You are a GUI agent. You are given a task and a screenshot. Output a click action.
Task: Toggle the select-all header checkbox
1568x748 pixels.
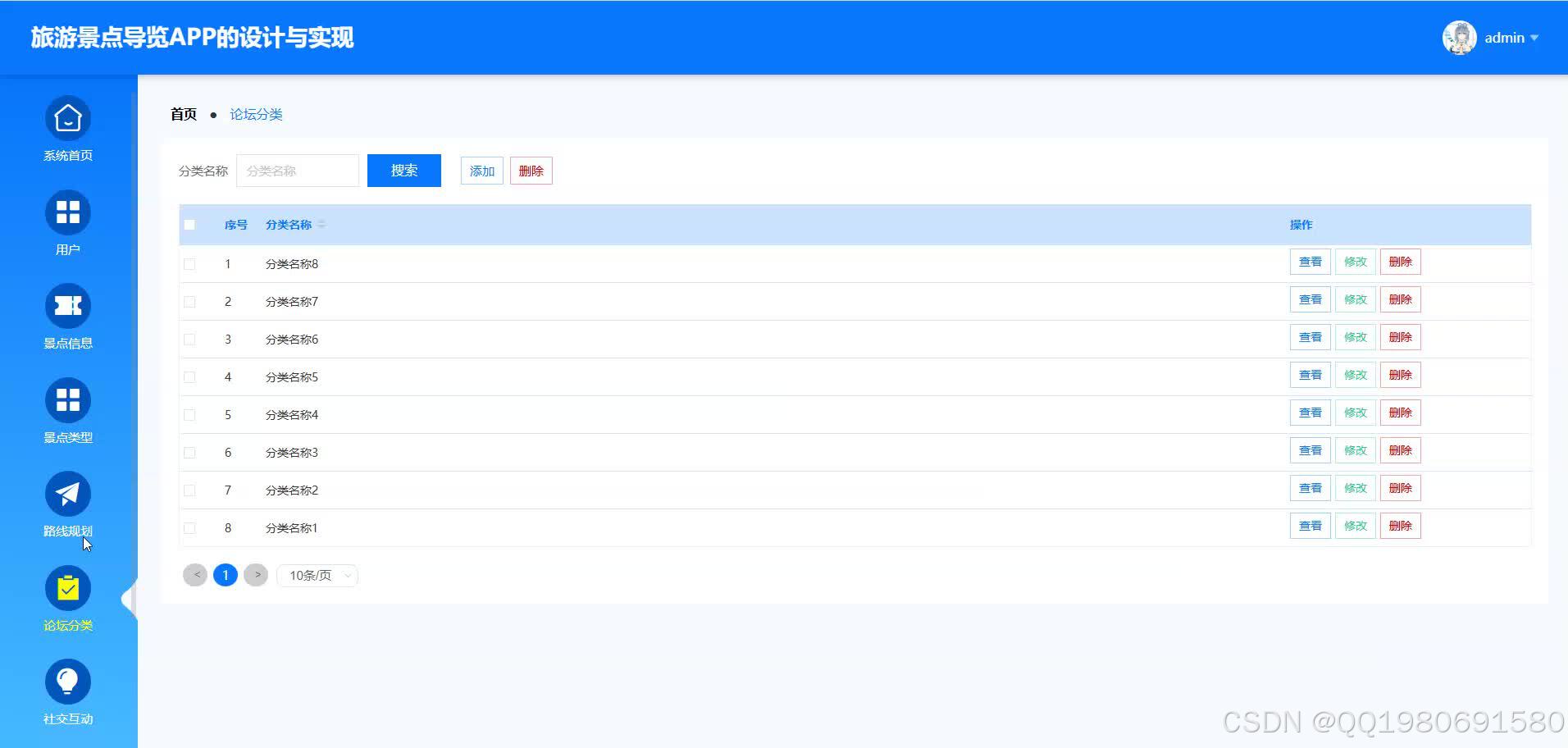click(x=189, y=225)
